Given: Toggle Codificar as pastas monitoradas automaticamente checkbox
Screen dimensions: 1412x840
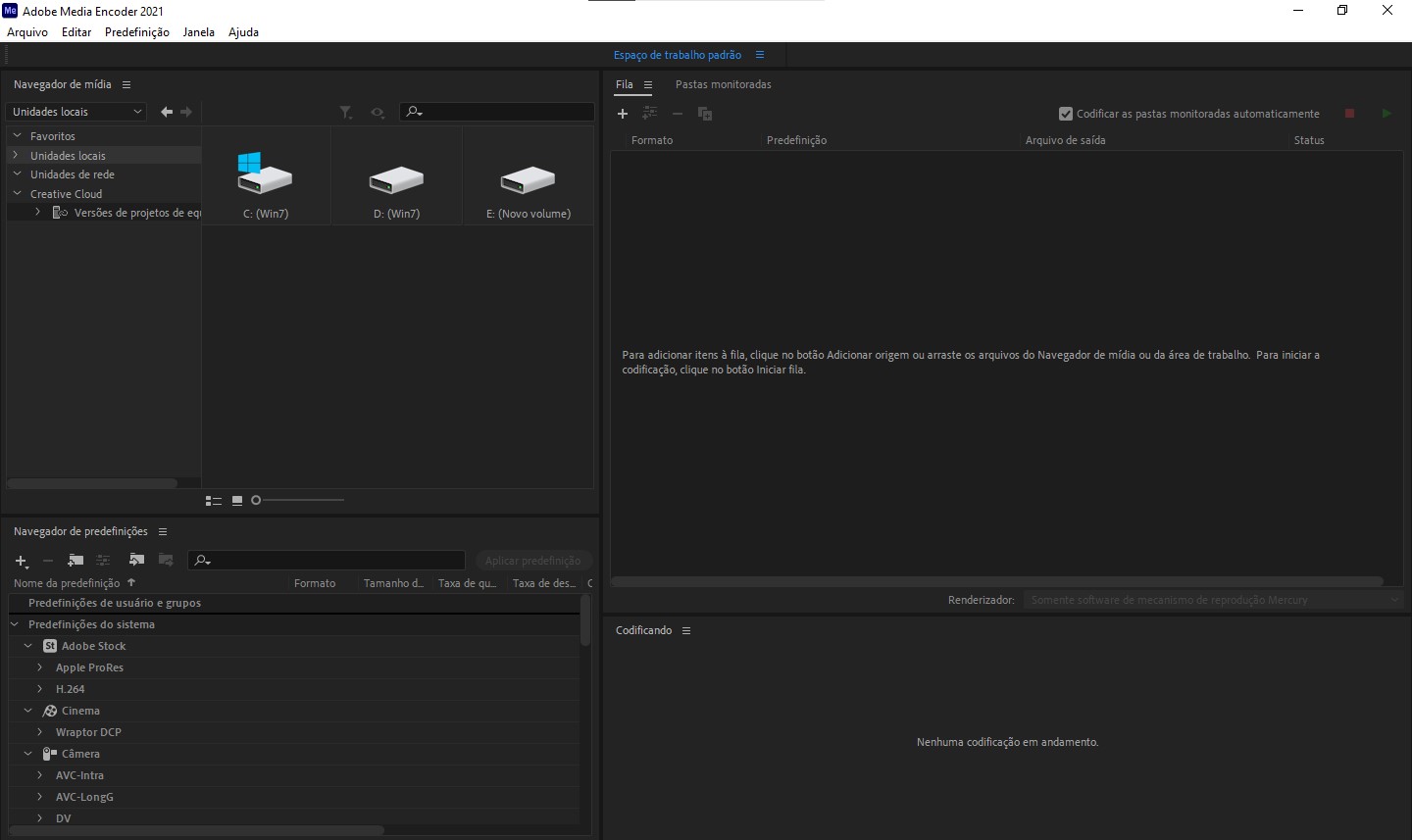Looking at the screenshot, I should click(x=1066, y=114).
